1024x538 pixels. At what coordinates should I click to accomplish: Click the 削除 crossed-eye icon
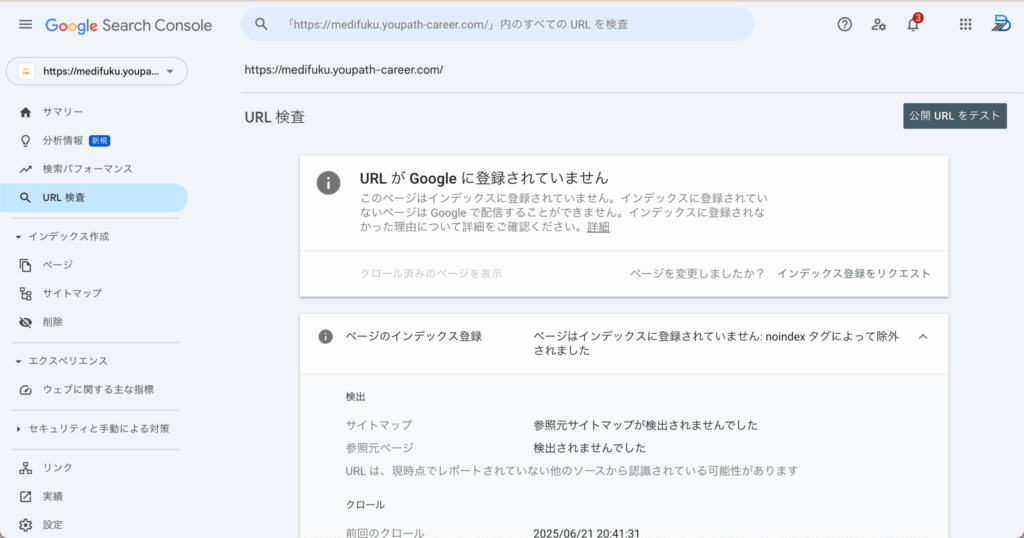pyautogui.click(x=25, y=322)
